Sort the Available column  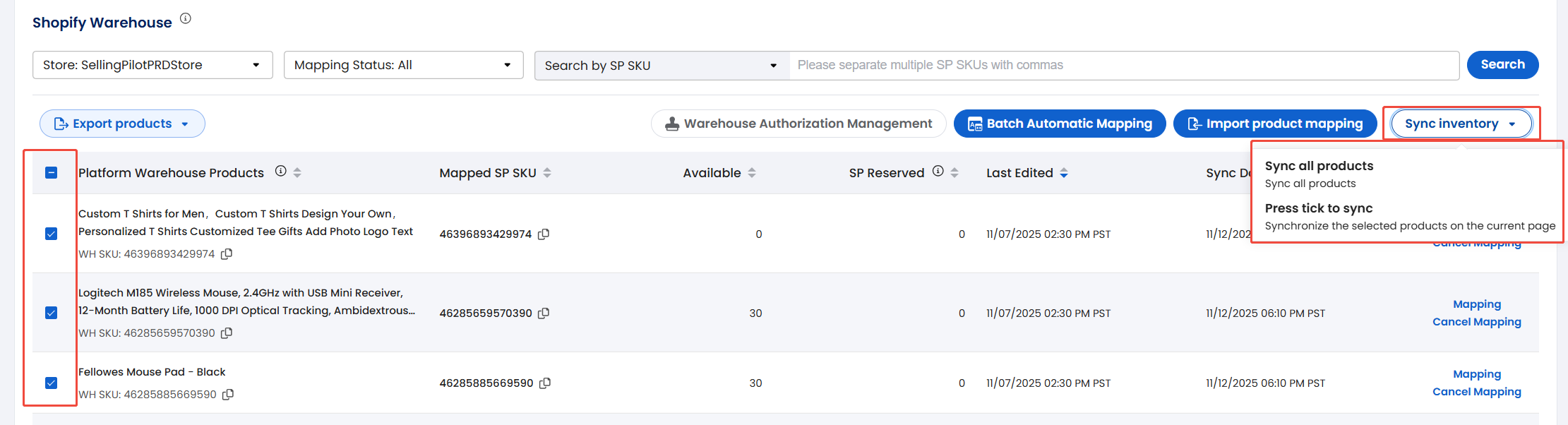coord(752,173)
